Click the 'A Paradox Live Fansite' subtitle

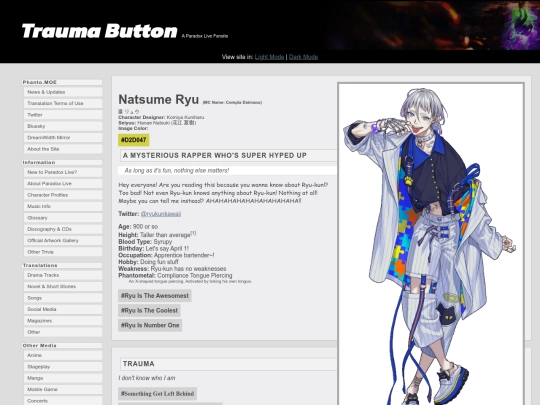click(x=205, y=36)
